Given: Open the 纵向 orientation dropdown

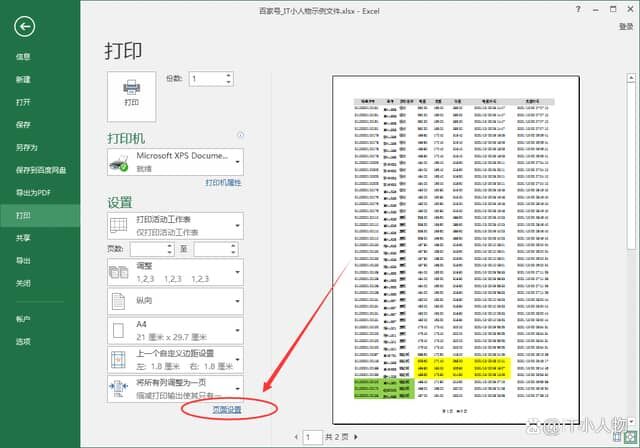Looking at the screenshot, I should tap(175, 300).
